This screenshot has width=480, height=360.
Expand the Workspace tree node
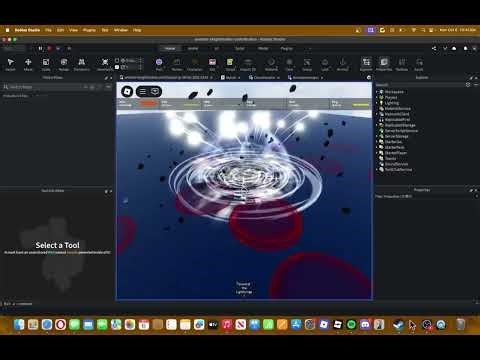(x=378, y=92)
